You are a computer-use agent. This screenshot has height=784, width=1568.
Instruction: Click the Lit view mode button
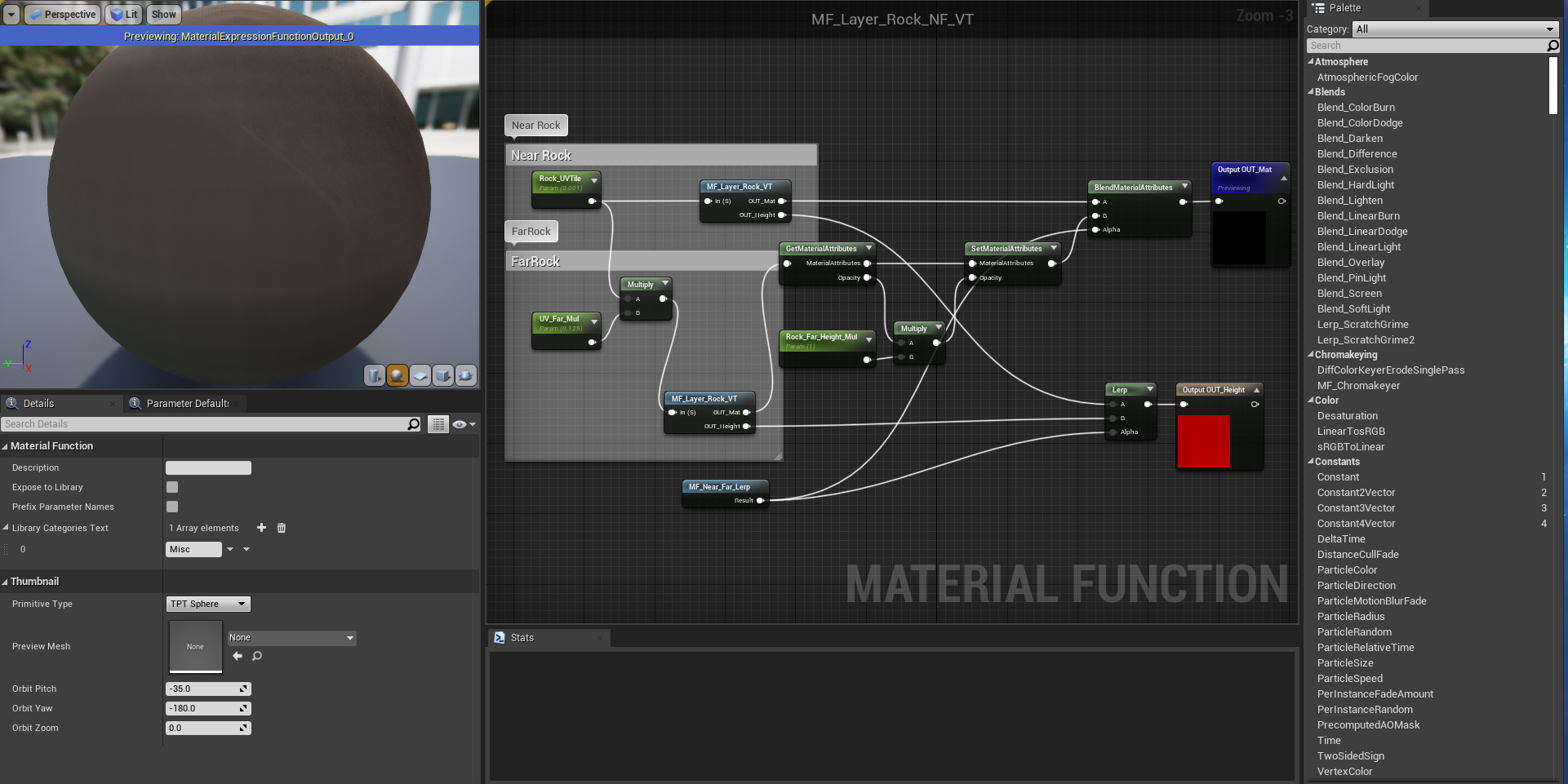click(124, 14)
